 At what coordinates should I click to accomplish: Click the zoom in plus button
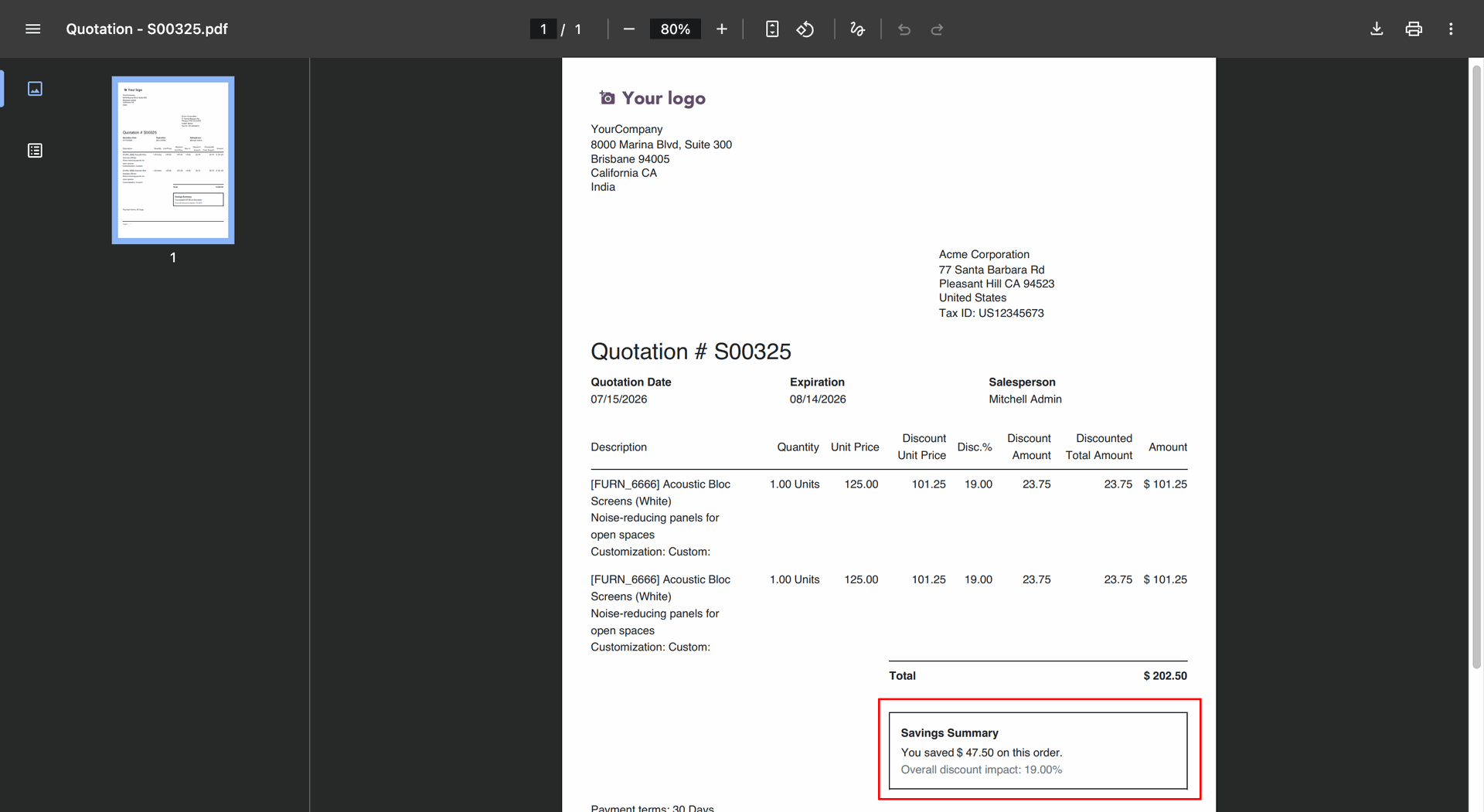pos(722,29)
